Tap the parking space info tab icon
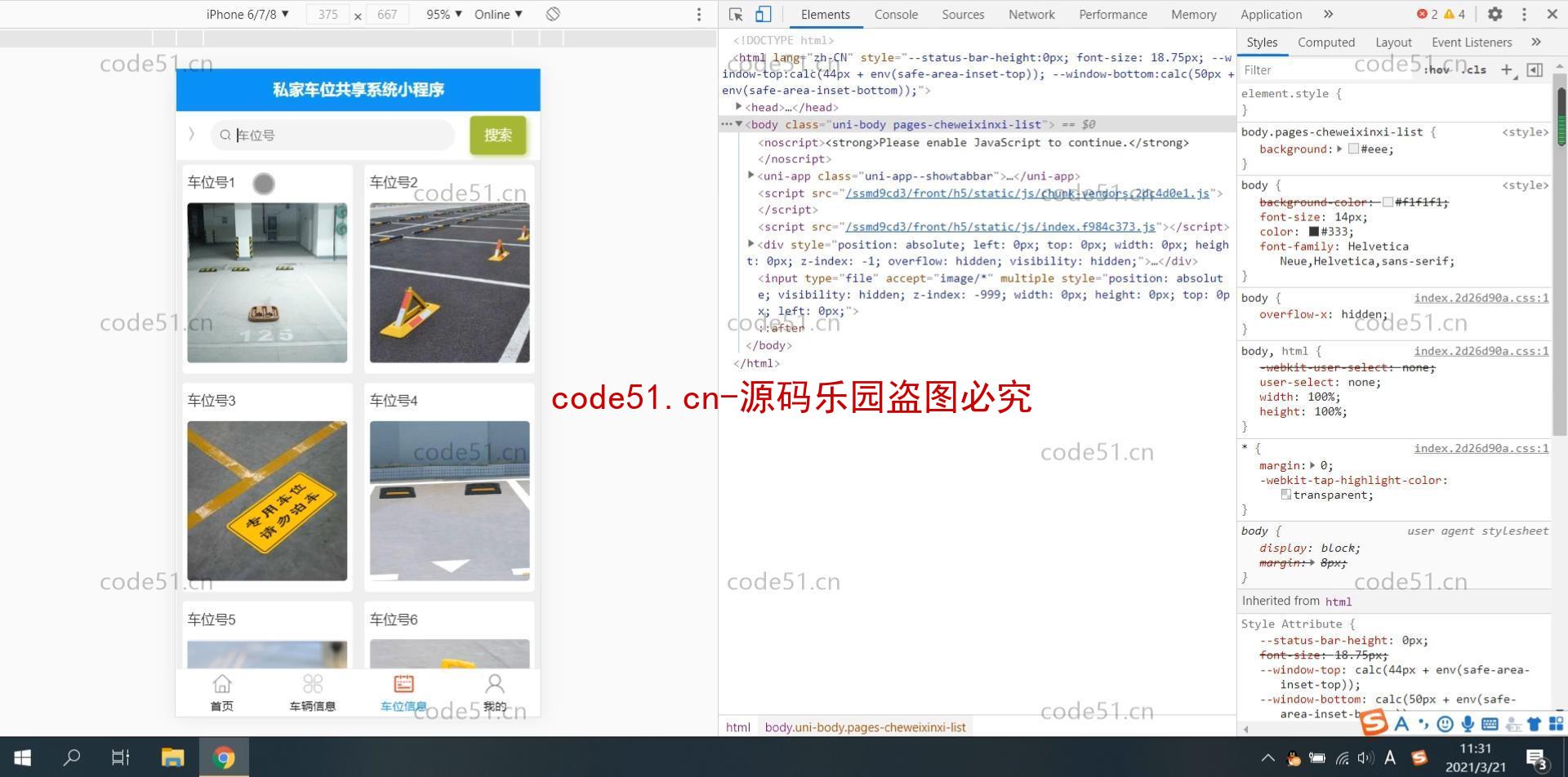Viewport: 1568px width, 777px height. pos(403,684)
